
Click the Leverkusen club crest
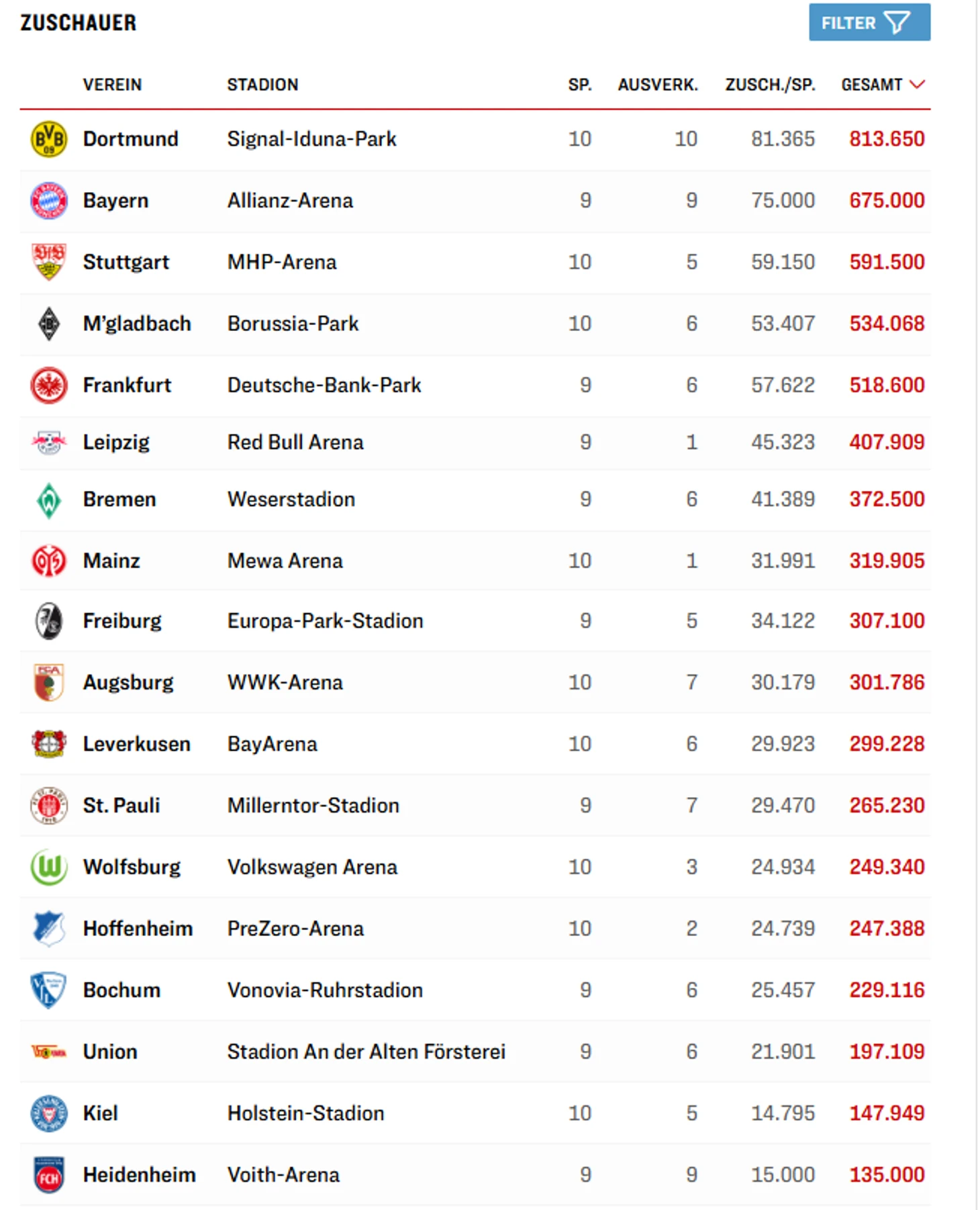tap(49, 744)
